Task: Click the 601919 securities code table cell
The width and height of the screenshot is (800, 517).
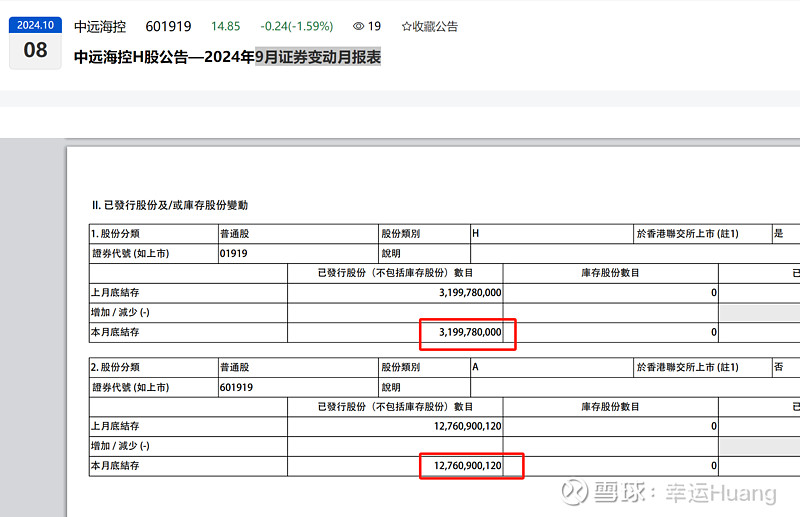Action: [298, 387]
